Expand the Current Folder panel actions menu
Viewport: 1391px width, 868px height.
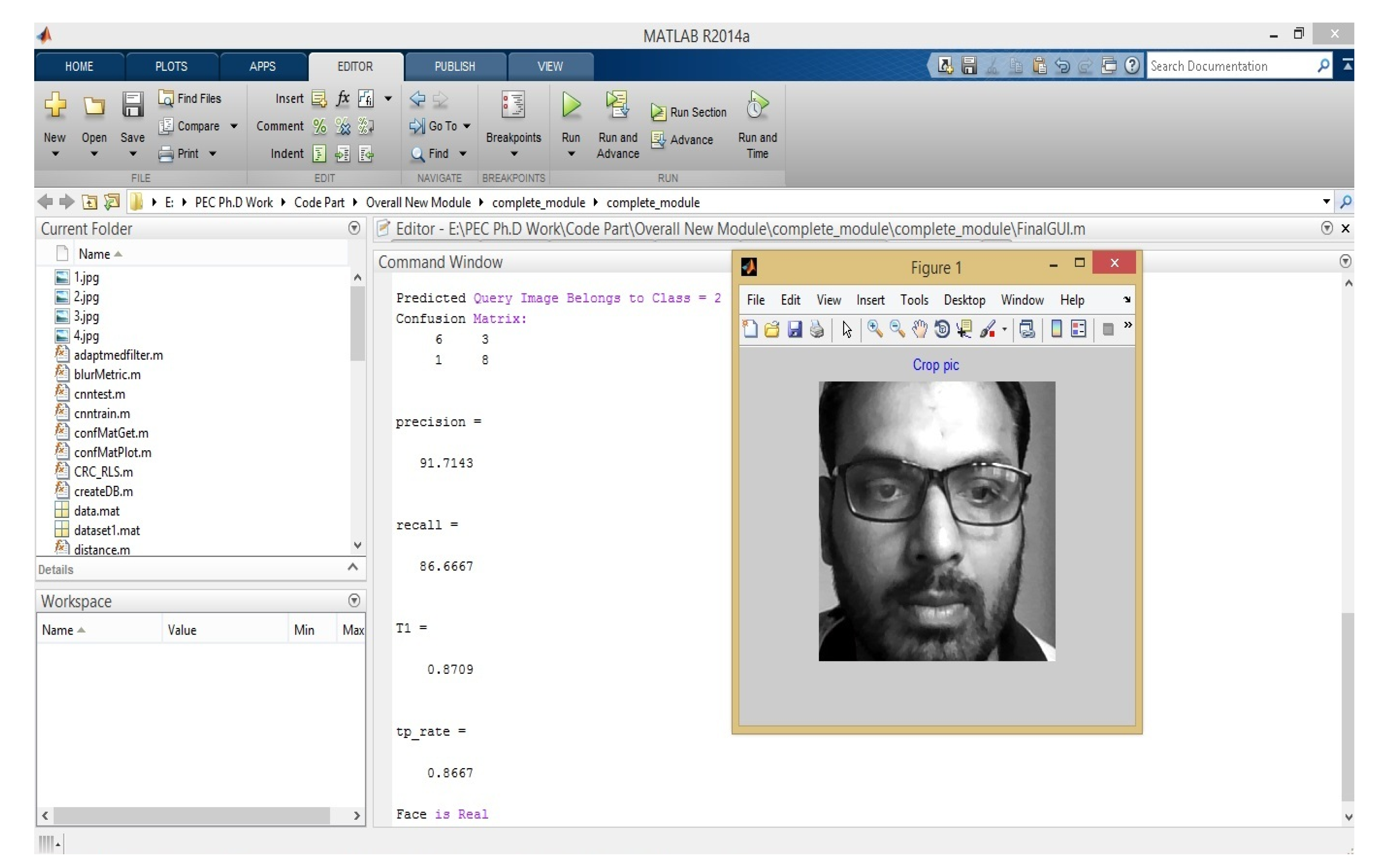(354, 228)
